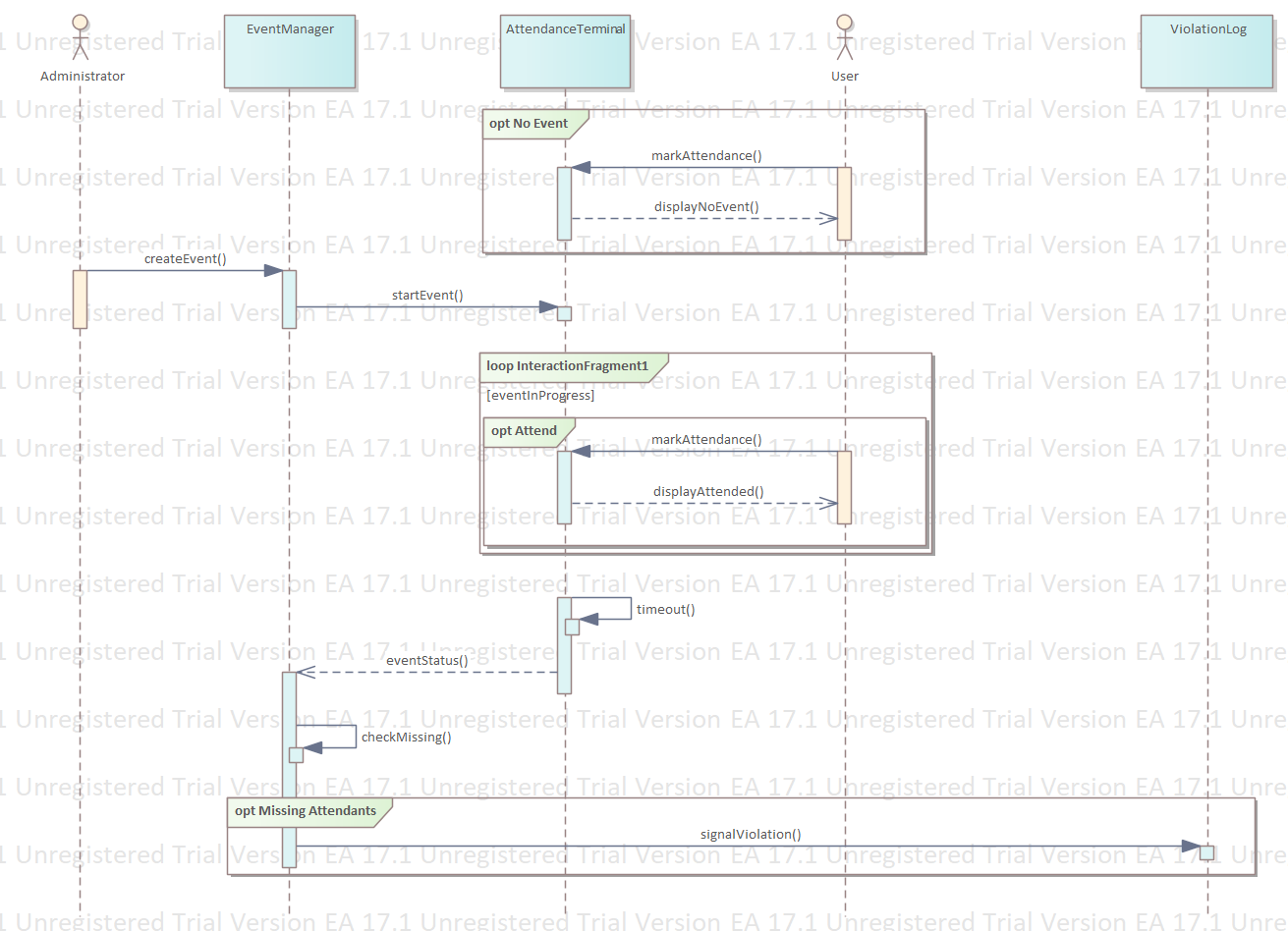This screenshot has width=1288, height=931.
Task: Click the checkMissing() self-message label
Action: (406, 738)
